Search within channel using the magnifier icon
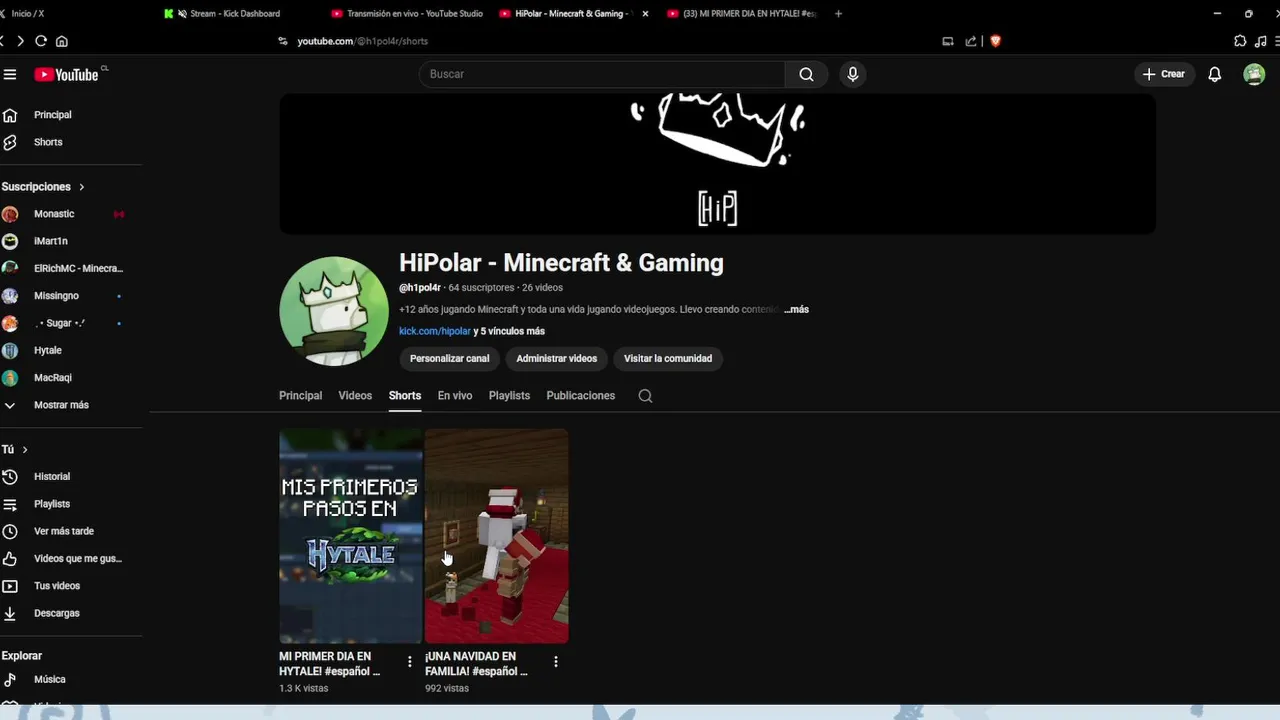 645,396
